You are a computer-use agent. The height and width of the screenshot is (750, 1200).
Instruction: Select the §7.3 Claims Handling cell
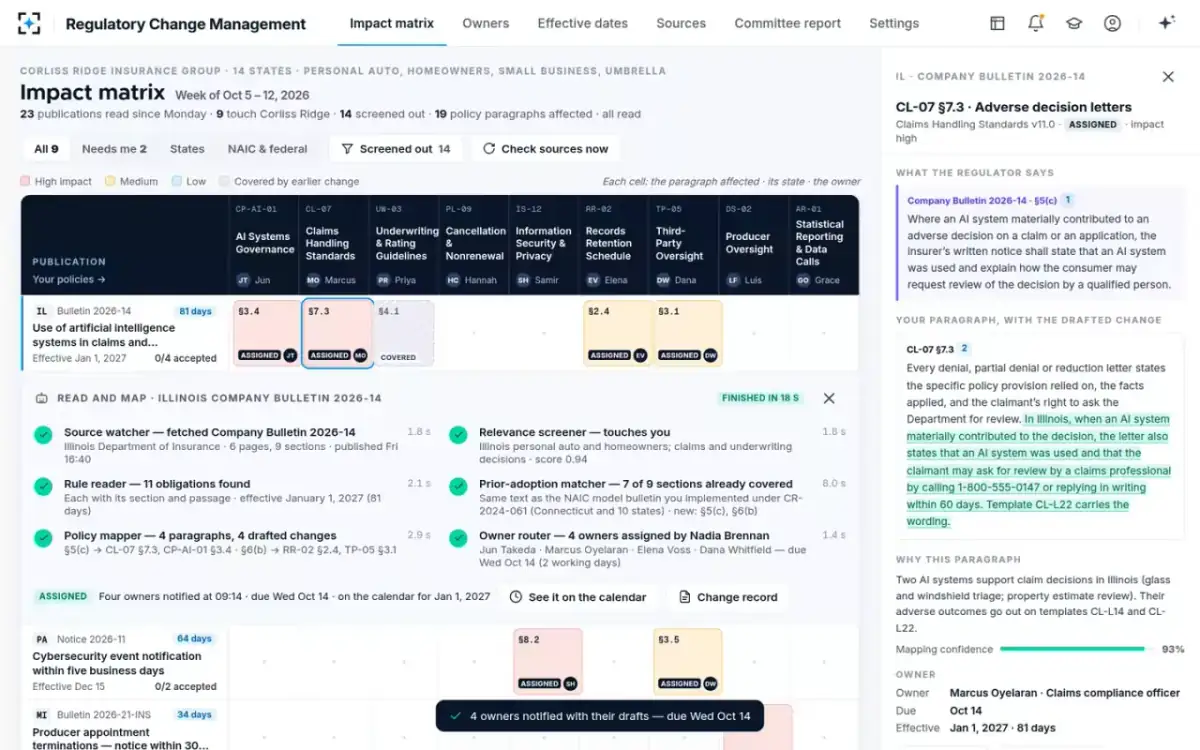click(x=337, y=332)
